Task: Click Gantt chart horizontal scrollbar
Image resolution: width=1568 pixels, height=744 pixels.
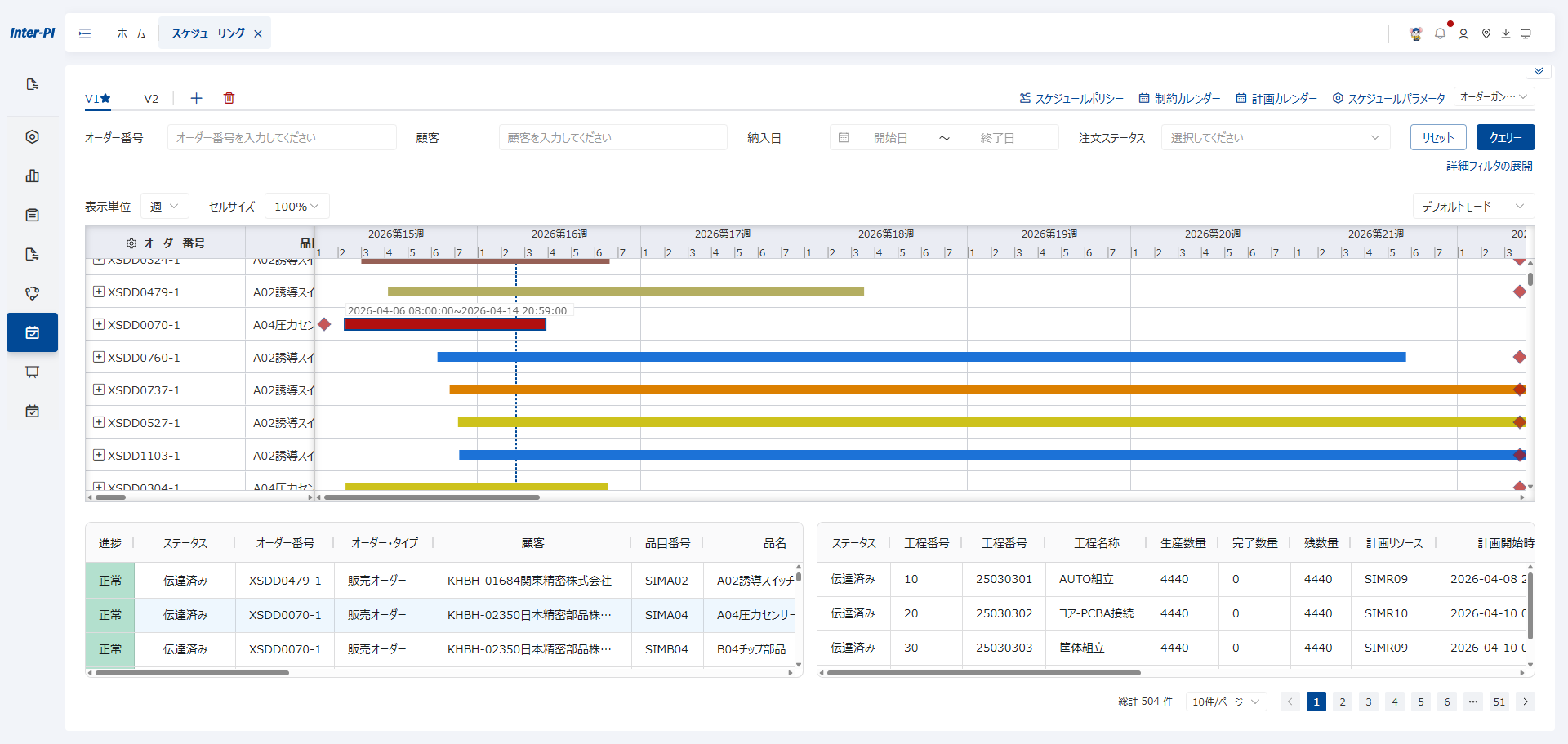Action: tap(432, 497)
